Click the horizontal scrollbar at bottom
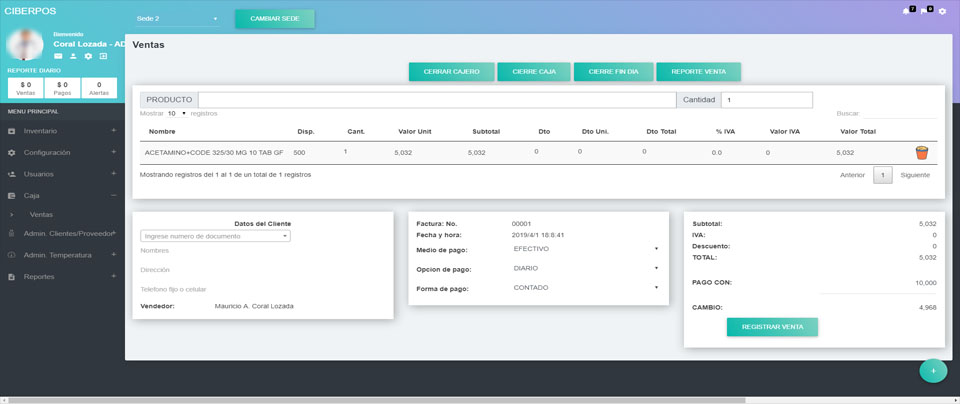960x404 pixels. coord(377,400)
